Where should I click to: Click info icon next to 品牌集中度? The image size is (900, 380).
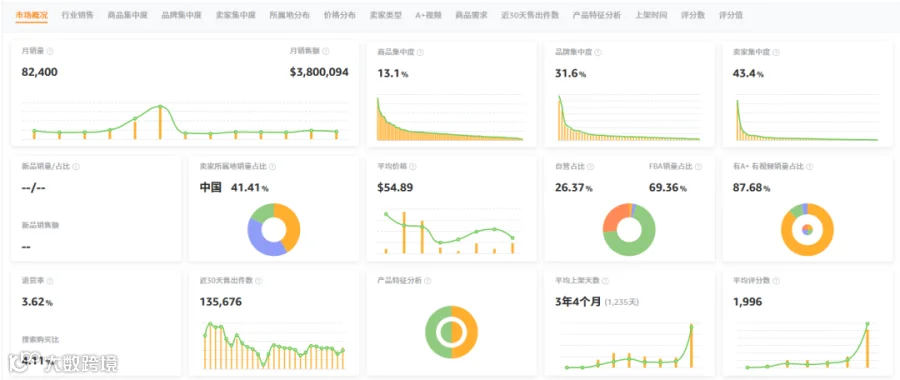[598, 52]
